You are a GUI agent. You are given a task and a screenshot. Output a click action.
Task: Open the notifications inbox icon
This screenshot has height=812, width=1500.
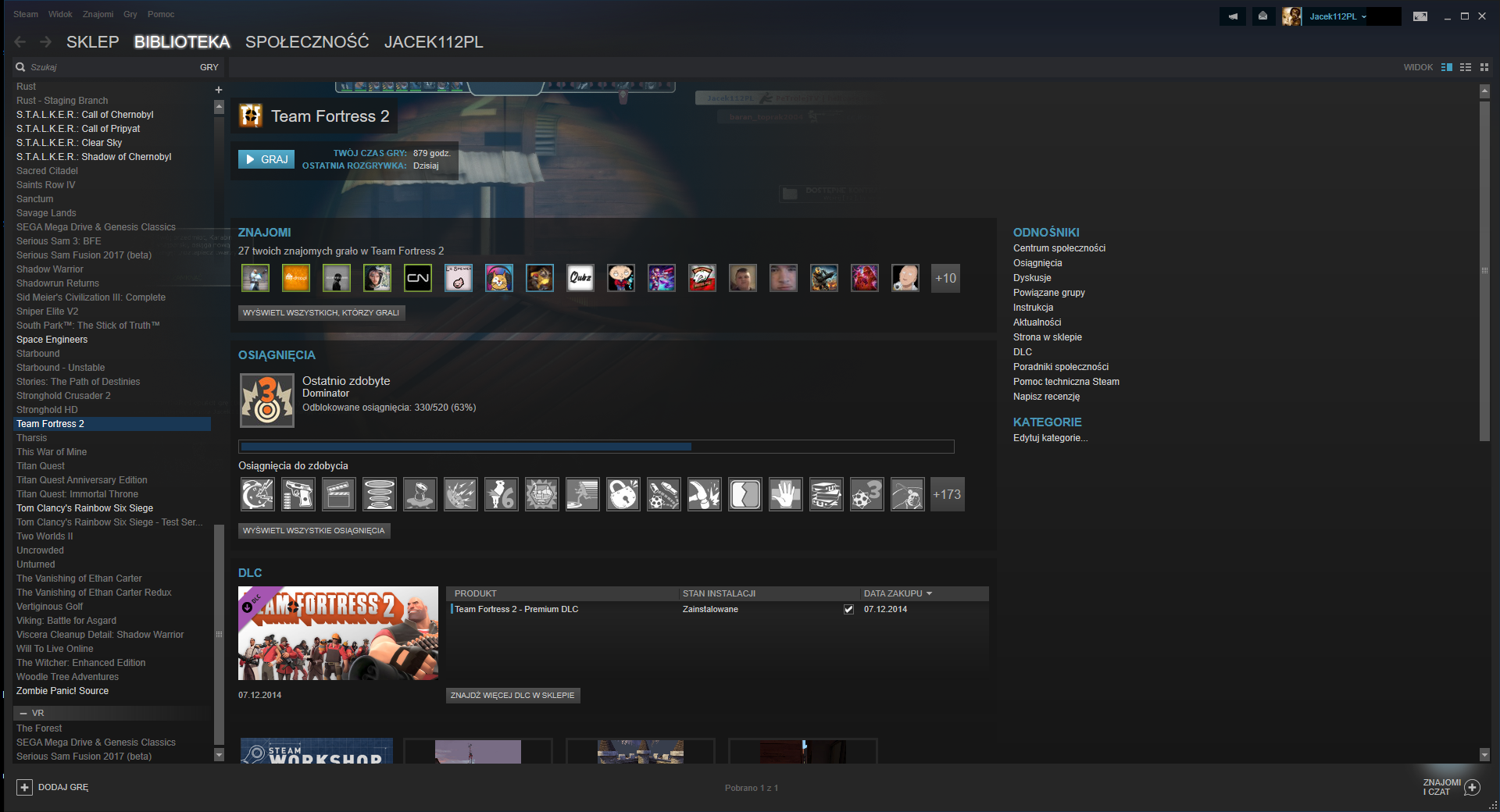(1262, 16)
